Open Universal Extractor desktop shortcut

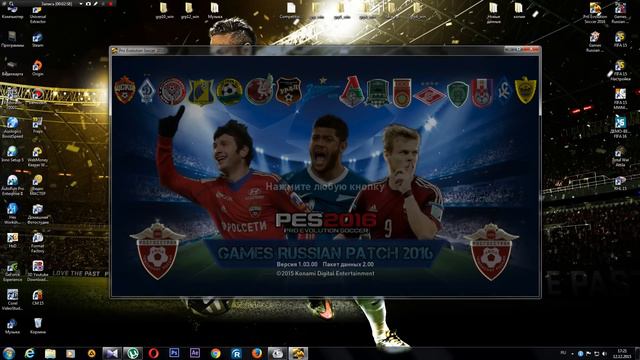[38, 14]
